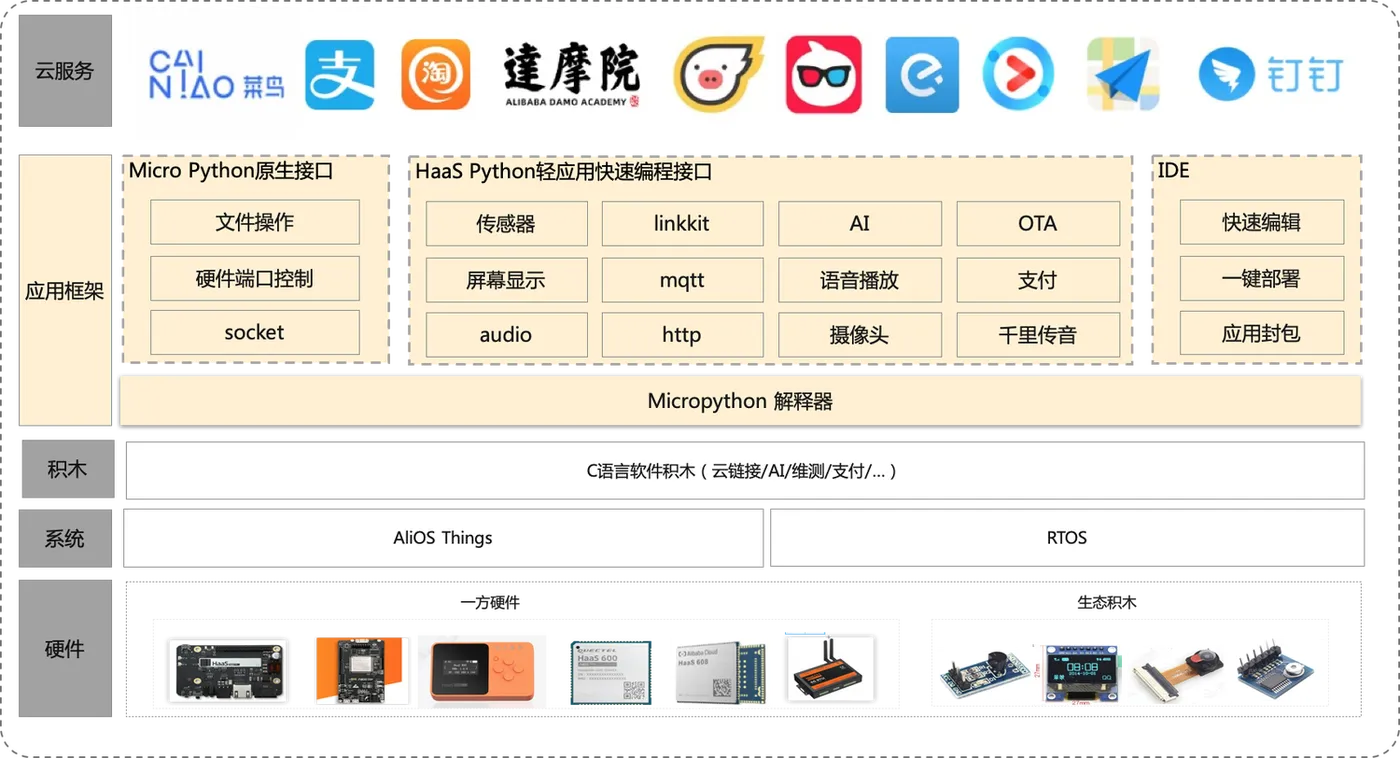
Task: Select the black HaaS board image
Action: (228, 671)
